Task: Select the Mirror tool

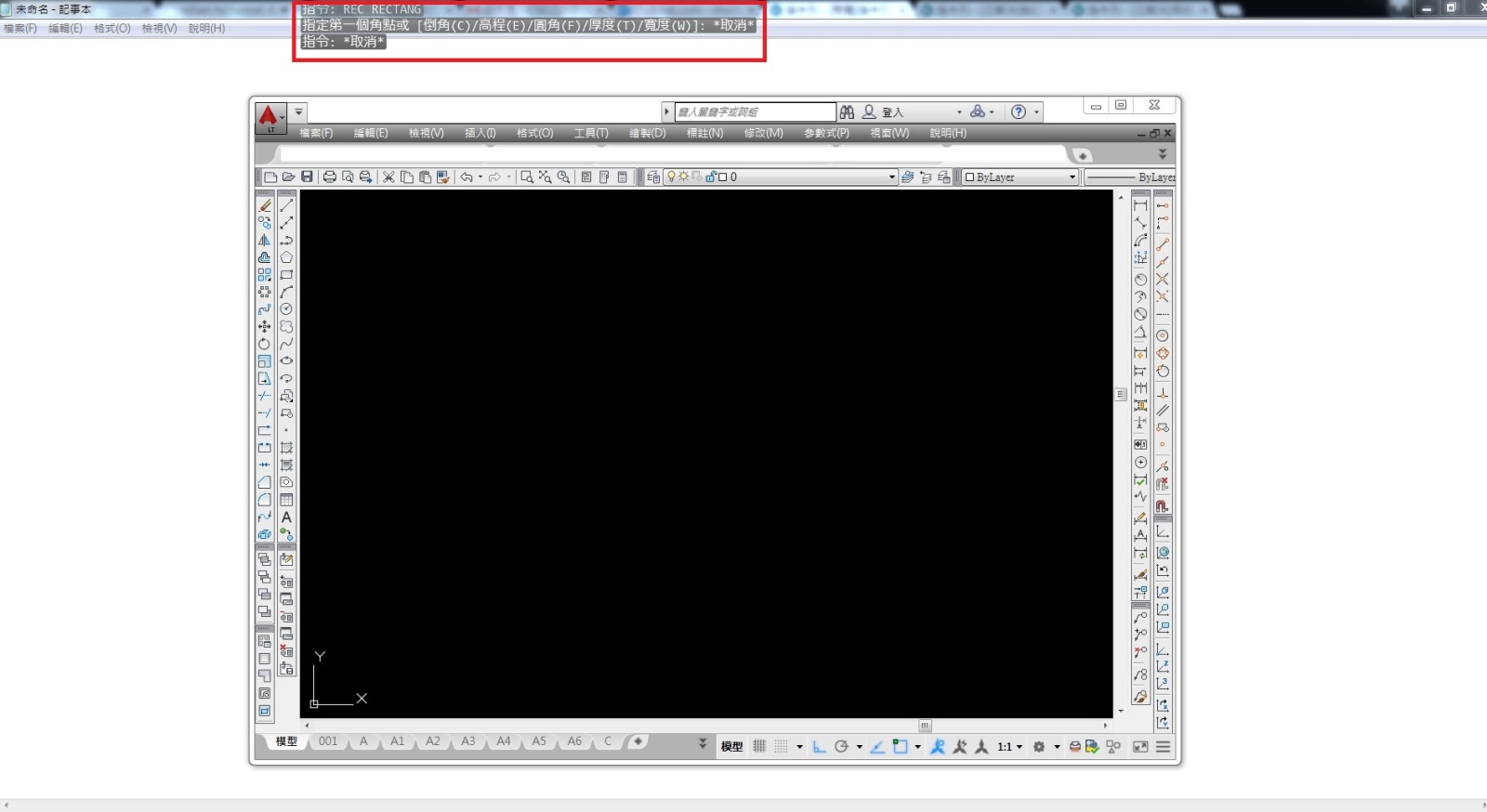Action: (x=265, y=240)
